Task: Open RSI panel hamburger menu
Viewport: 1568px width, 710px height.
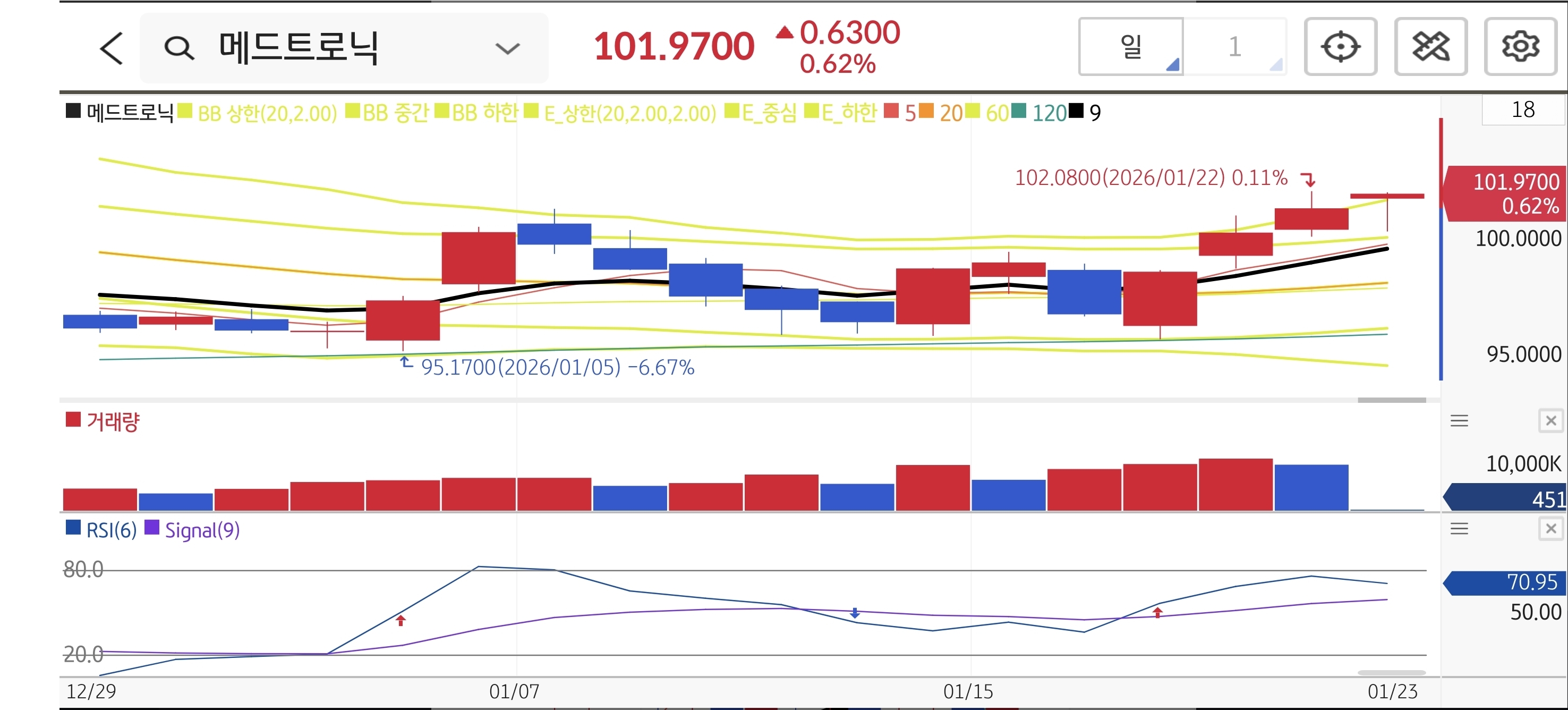Action: click(x=1459, y=528)
